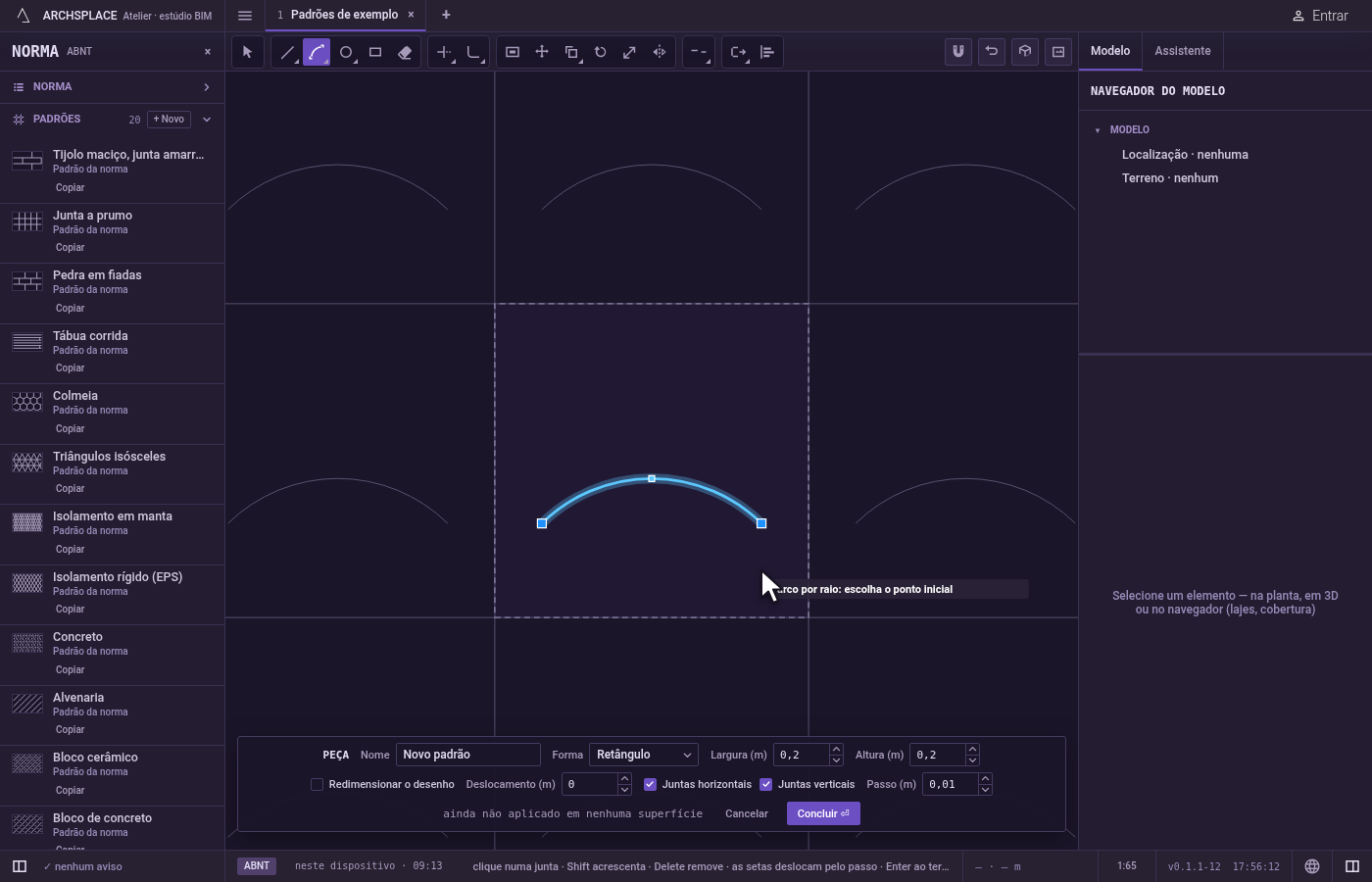Open the language globe in status bar
Viewport: 1372px width, 882px height.
tap(1312, 866)
